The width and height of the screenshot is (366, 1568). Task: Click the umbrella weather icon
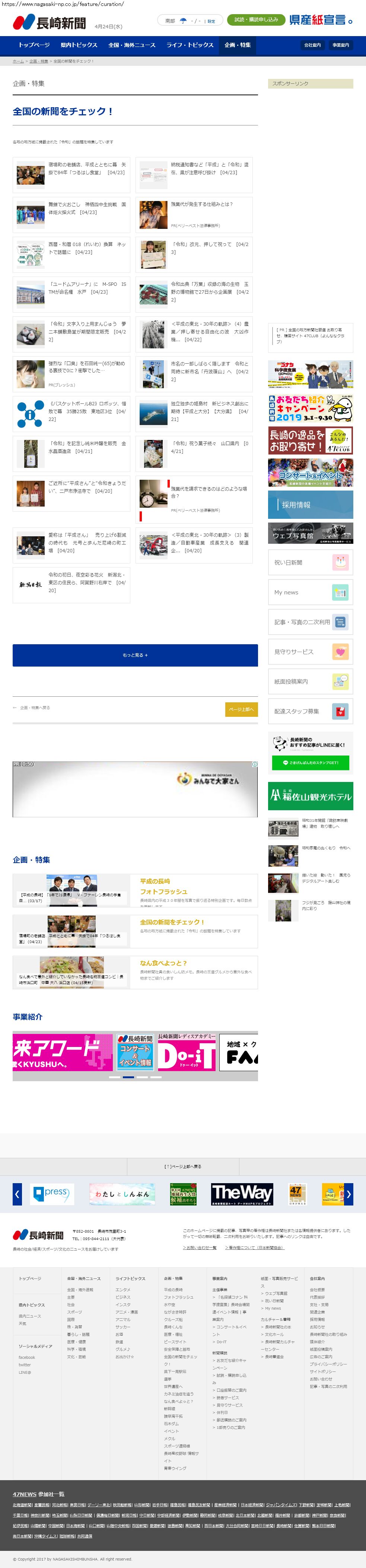[x=183, y=21]
